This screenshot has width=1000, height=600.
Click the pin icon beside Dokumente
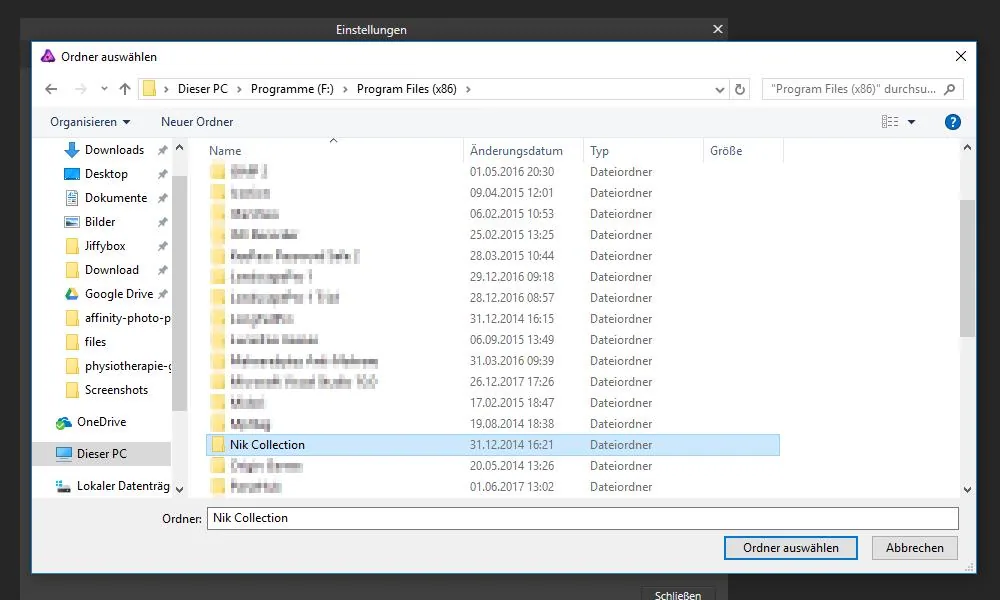coord(163,198)
